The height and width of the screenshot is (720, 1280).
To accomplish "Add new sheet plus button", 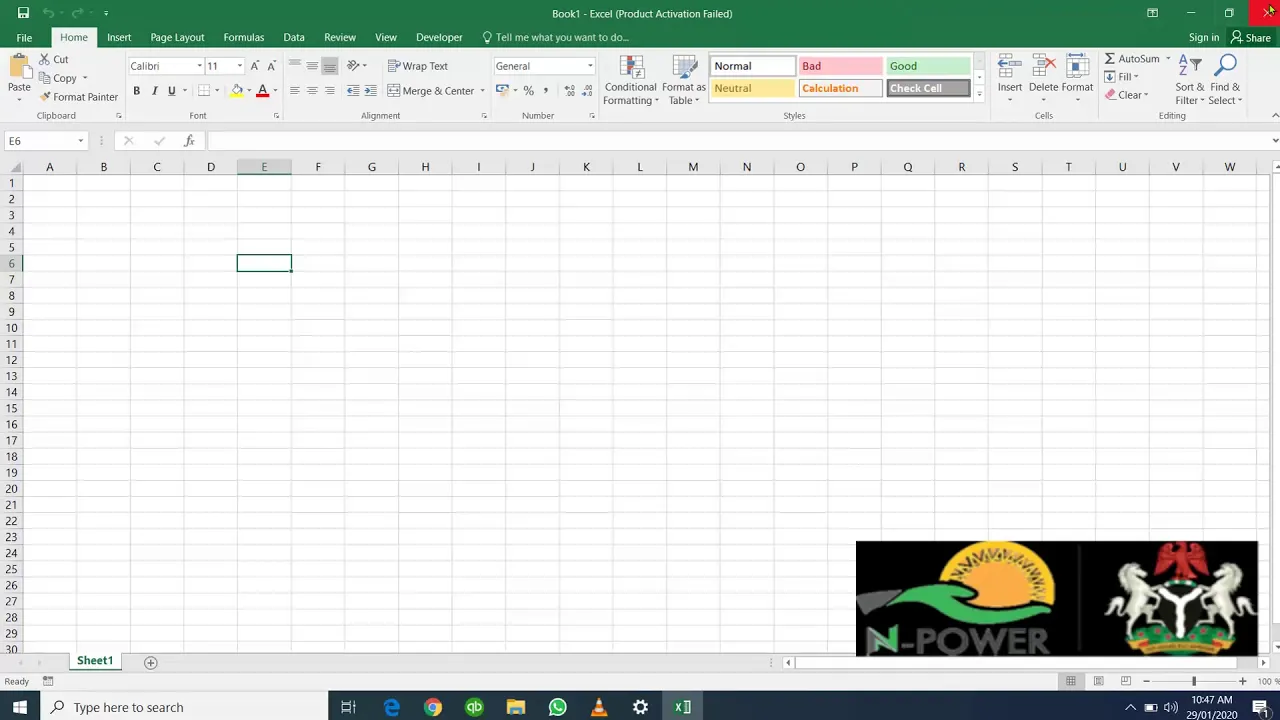I will 151,662.
